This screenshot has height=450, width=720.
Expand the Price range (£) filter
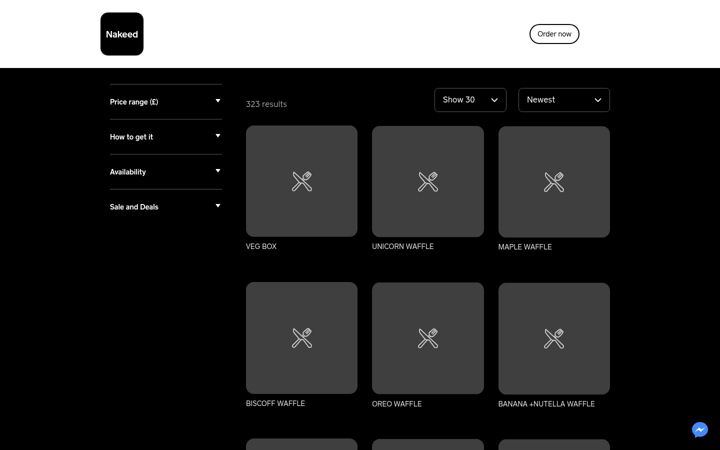[166, 102]
